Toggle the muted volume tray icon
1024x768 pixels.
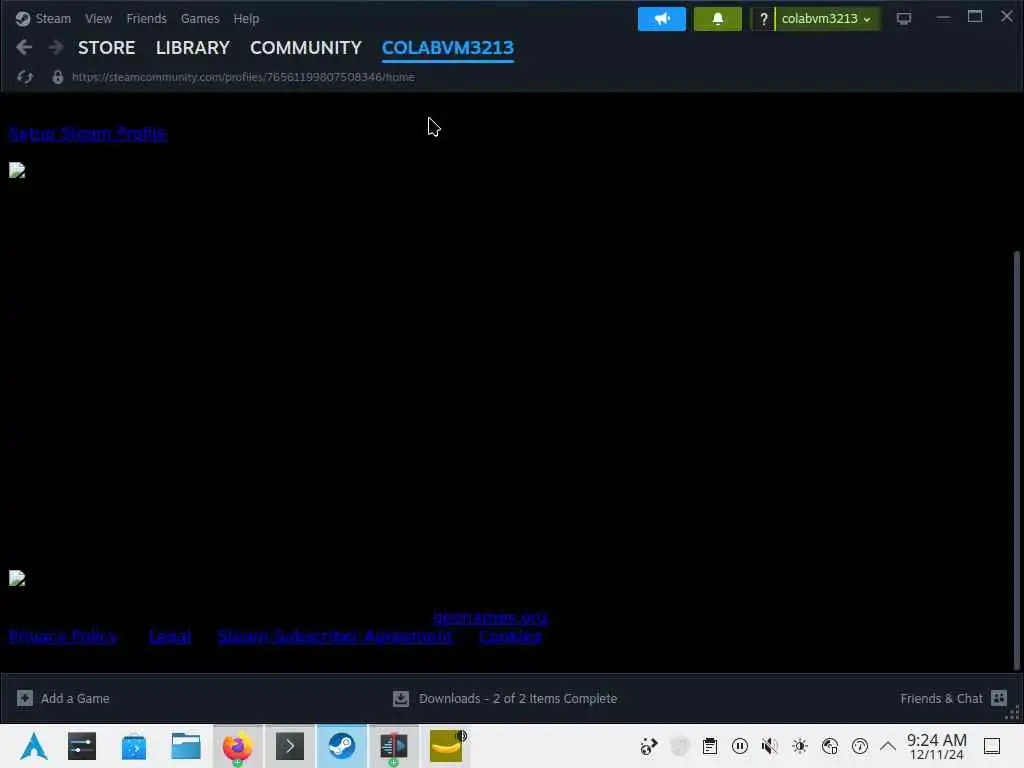(770, 746)
